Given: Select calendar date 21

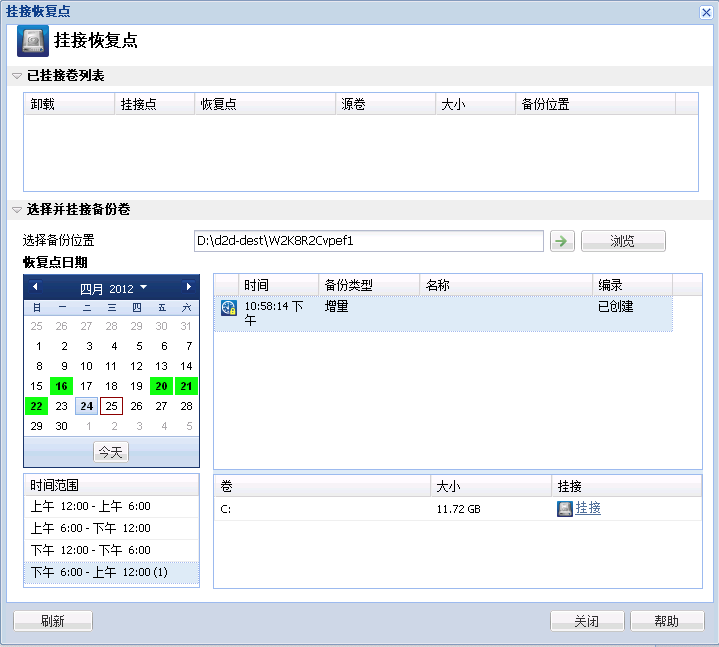Looking at the screenshot, I should pyautogui.click(x=186, y=386).
